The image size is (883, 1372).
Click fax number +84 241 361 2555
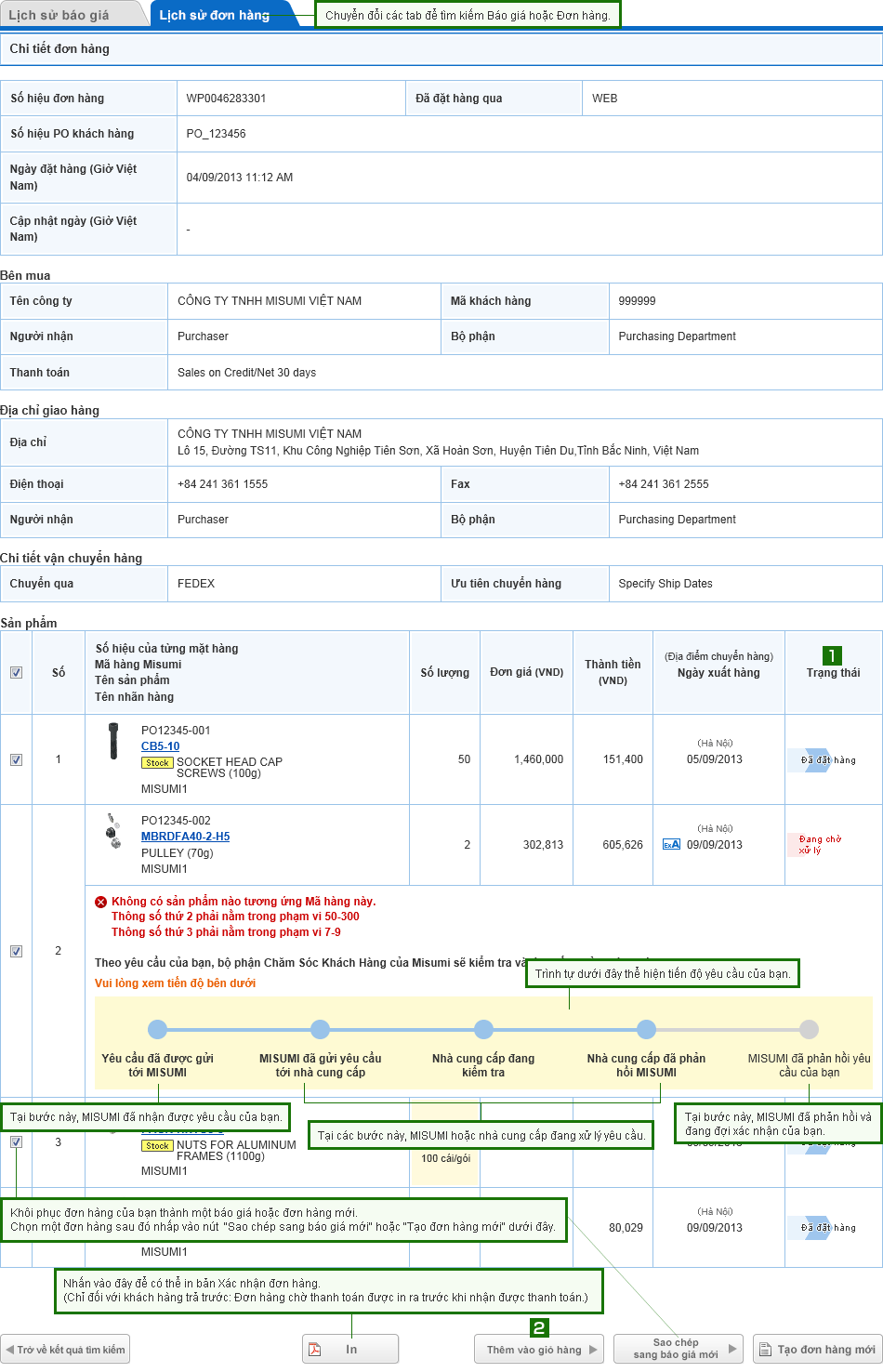click(x=664, y=484)
